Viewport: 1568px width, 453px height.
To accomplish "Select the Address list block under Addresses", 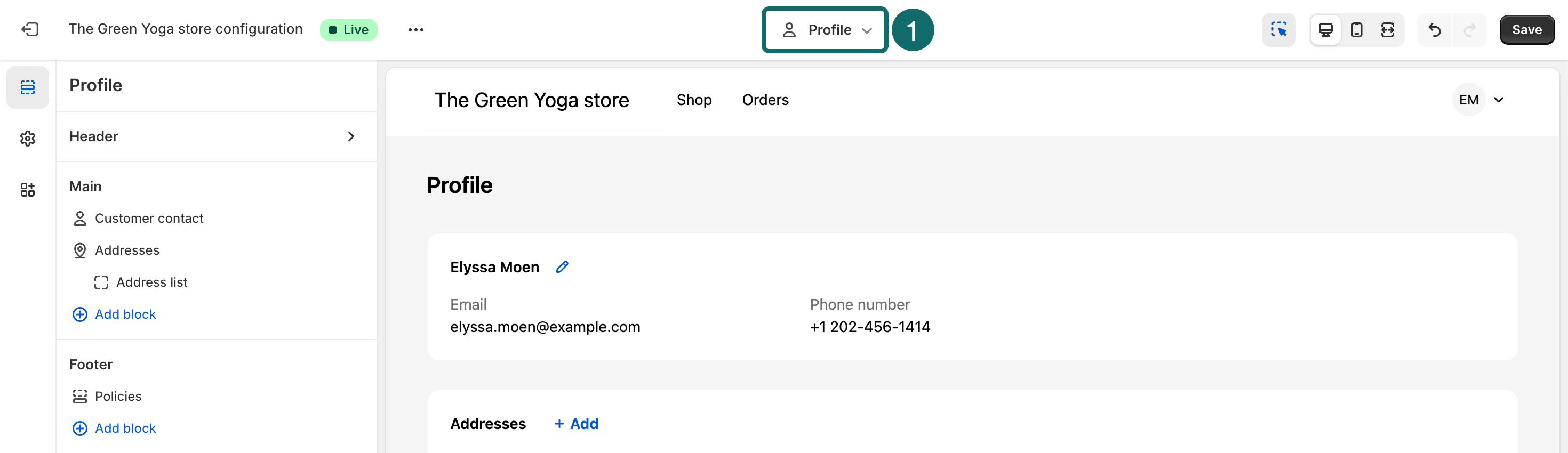I will tap(151, 281).
